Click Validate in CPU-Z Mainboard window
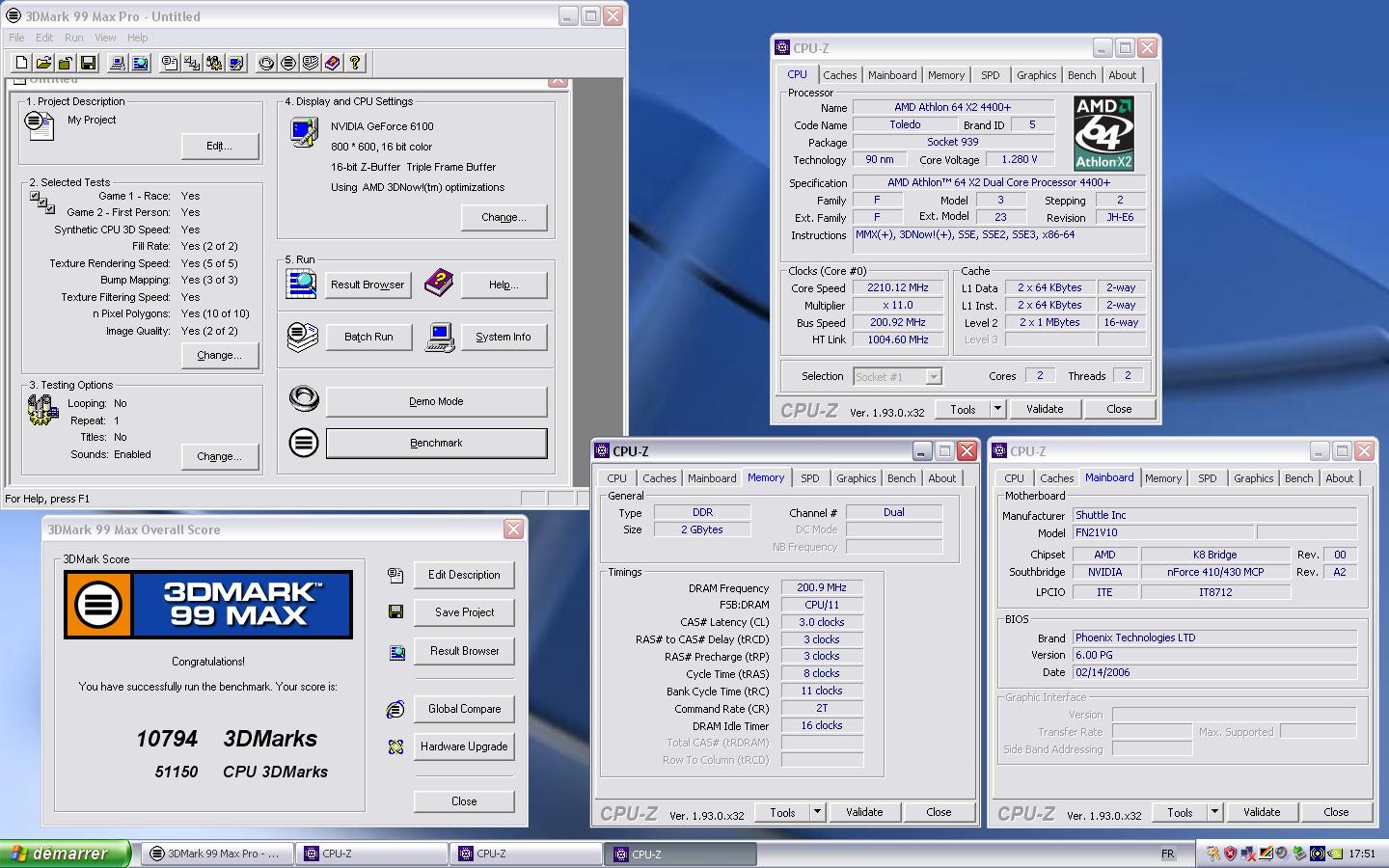The image size is (1389, 868). click(x=1262, y=812)
